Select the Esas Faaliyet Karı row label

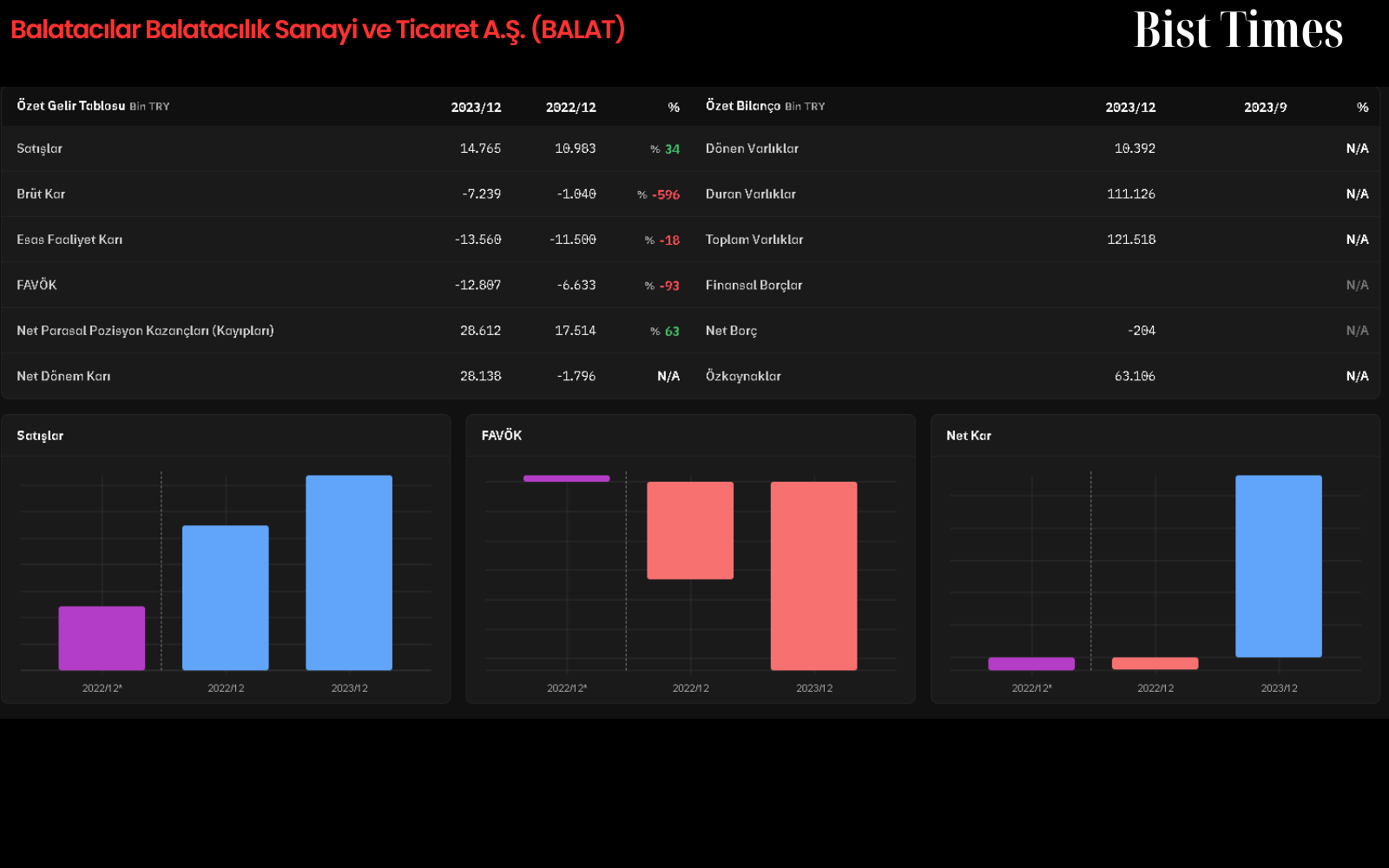coord(69,240)
